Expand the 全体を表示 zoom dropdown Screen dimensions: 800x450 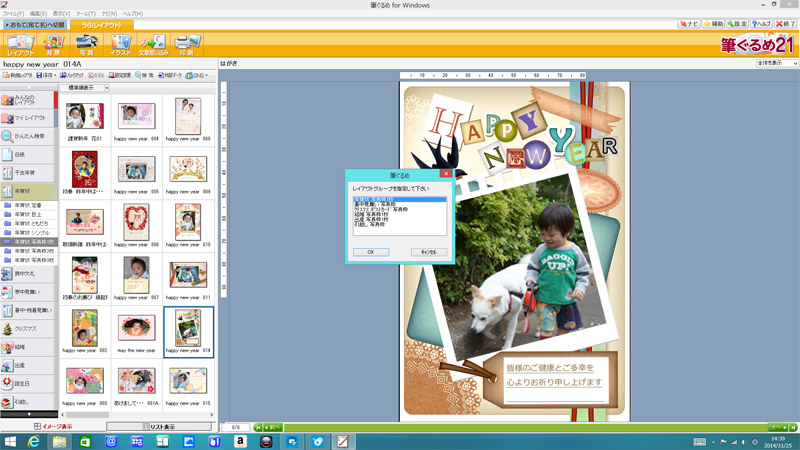[x=777, y=64]
